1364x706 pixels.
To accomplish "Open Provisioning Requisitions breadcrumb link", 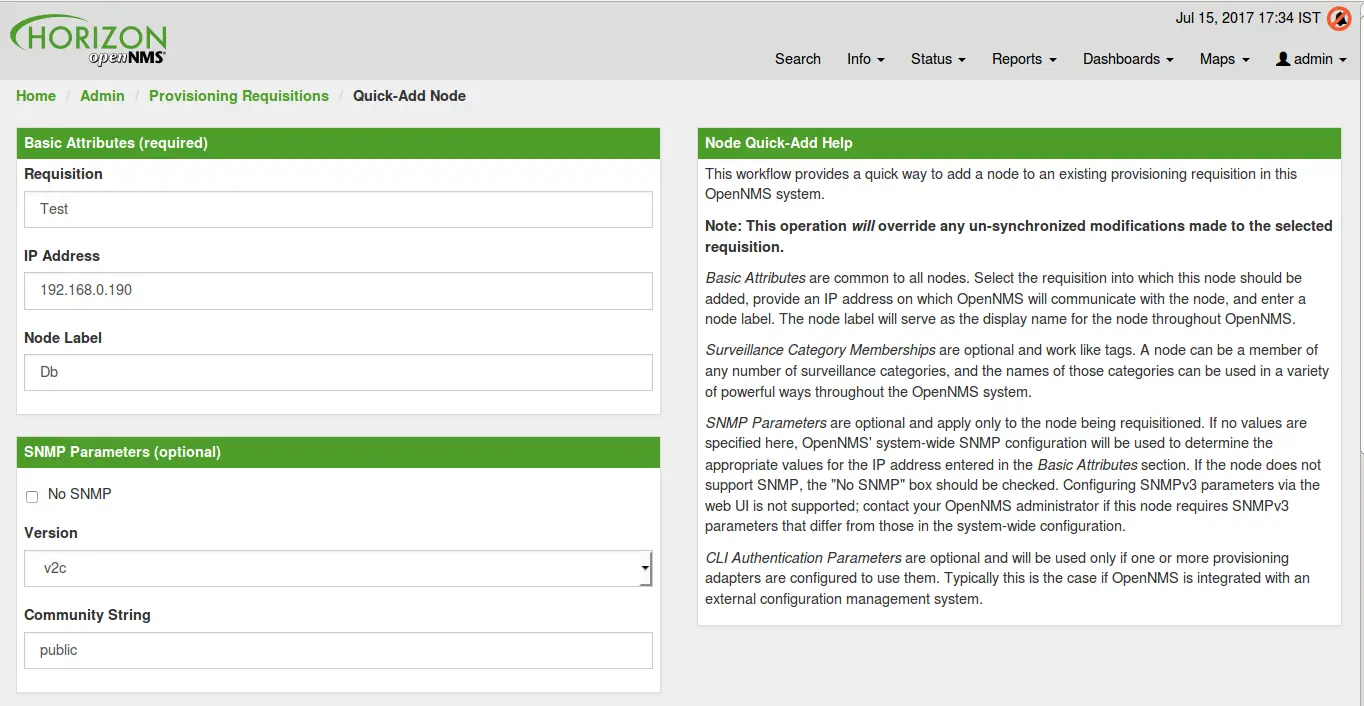I will pyautogui.click(x=239, y=96).
